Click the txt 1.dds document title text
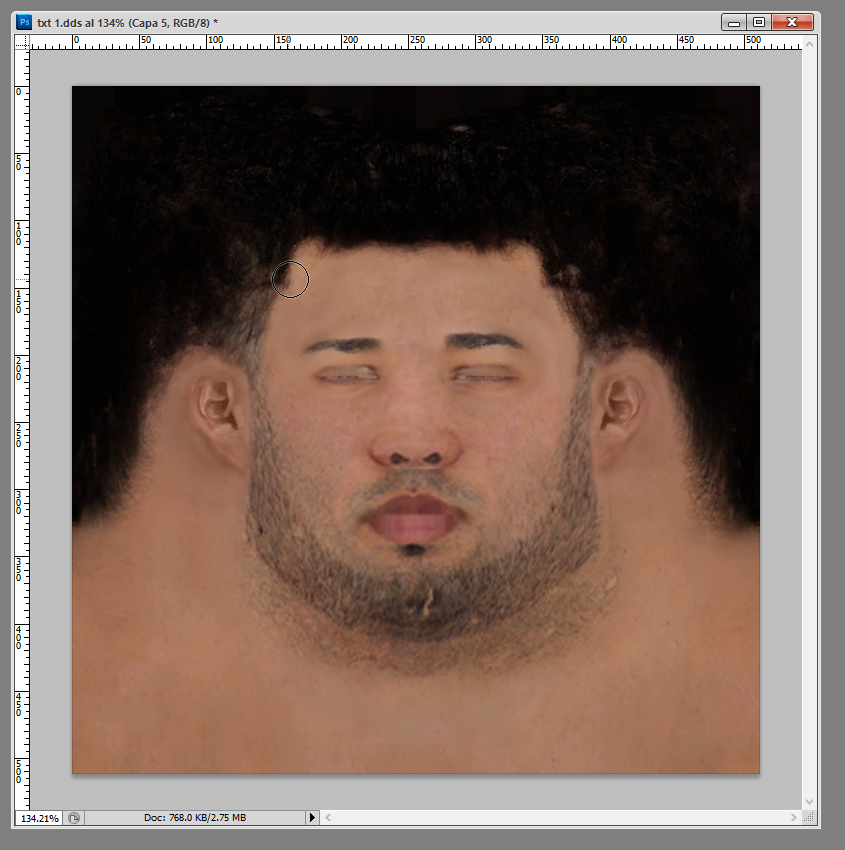Screen dimensions: 845x850 127,23
